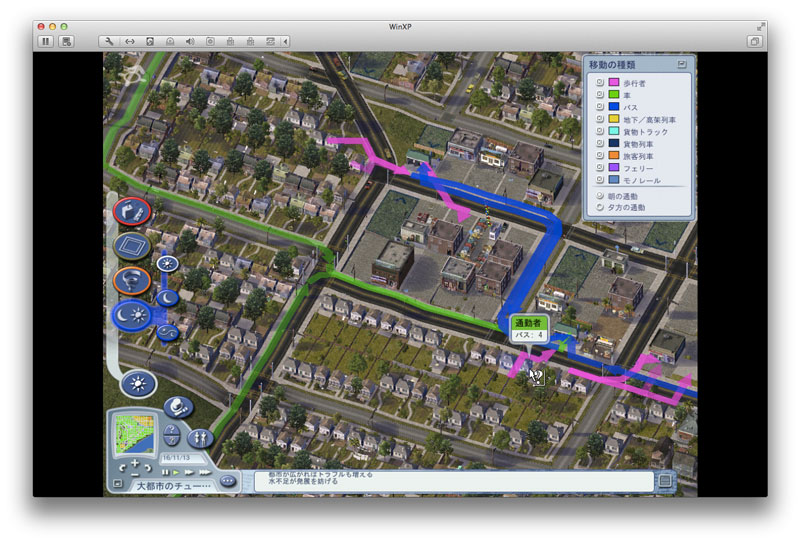Viewport: 800px width, 542px height.
Task: Open the news ticker panel icon
Action: pyautogui.click(x=665, y=480)
